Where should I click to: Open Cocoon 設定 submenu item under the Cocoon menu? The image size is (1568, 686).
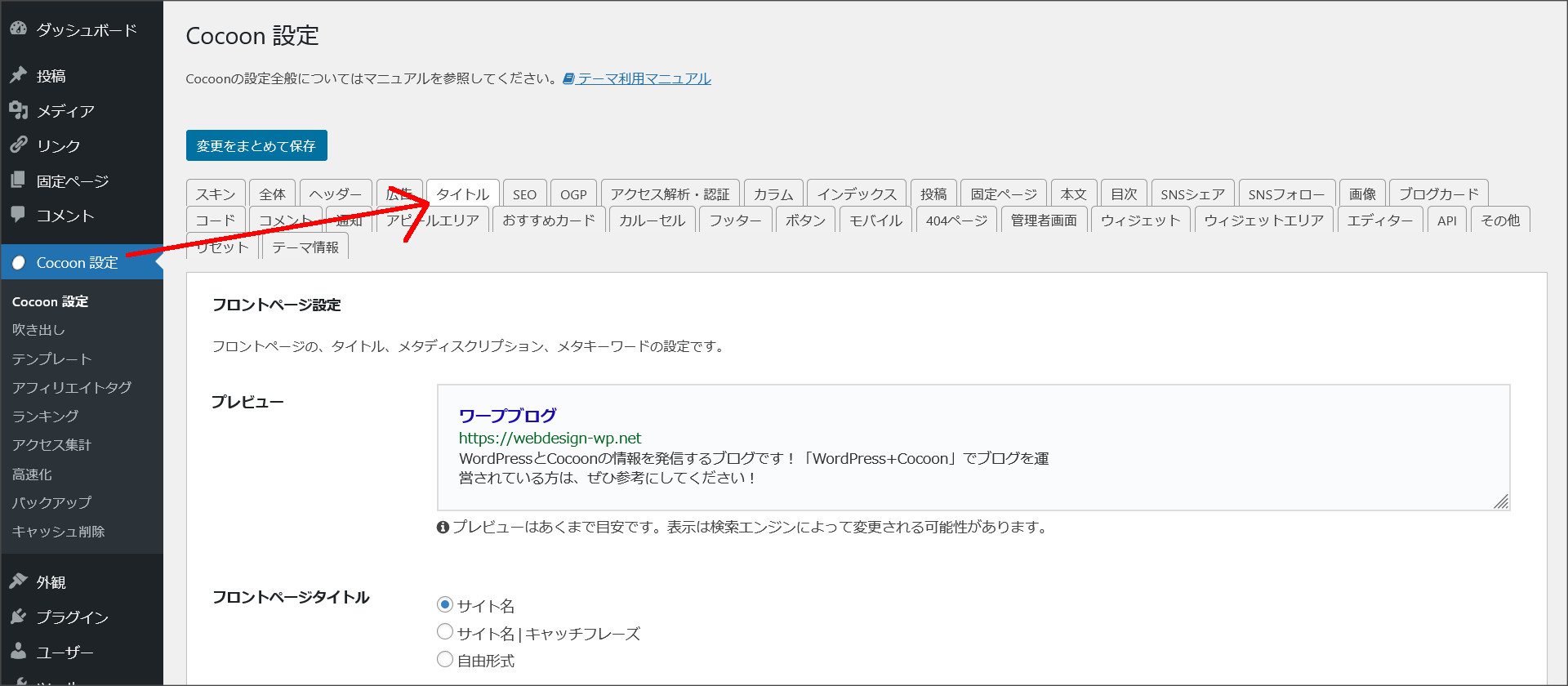50,301
